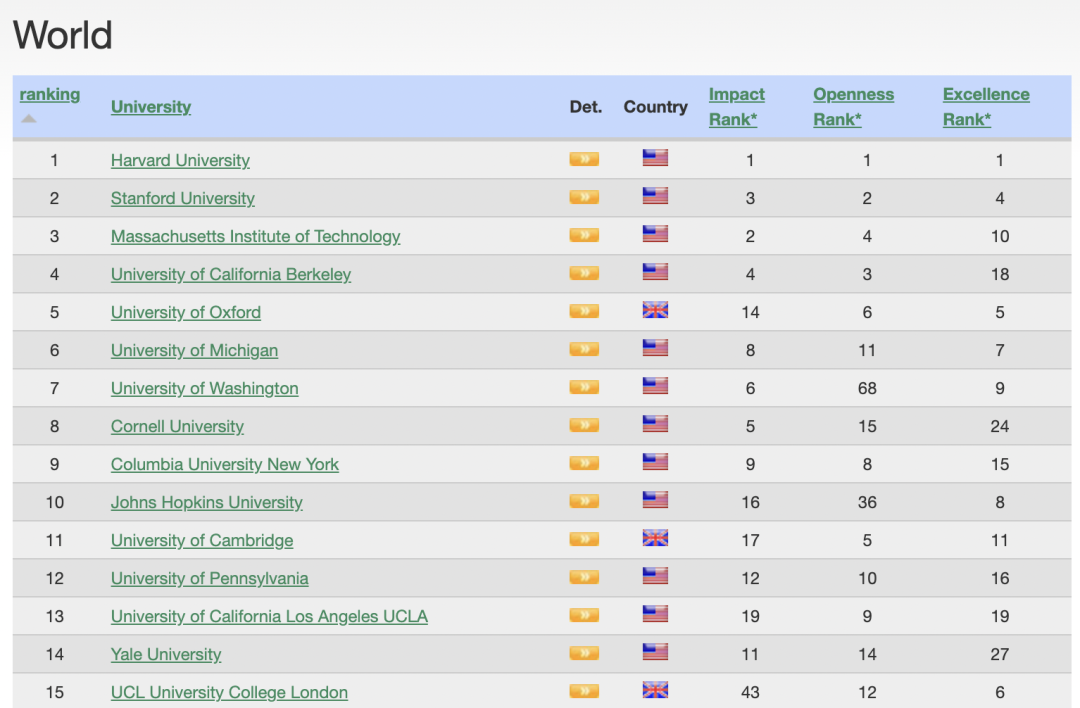The image size is (1080, 708).
Task: Open details arrow for Yale University
Action: [584, 653]
